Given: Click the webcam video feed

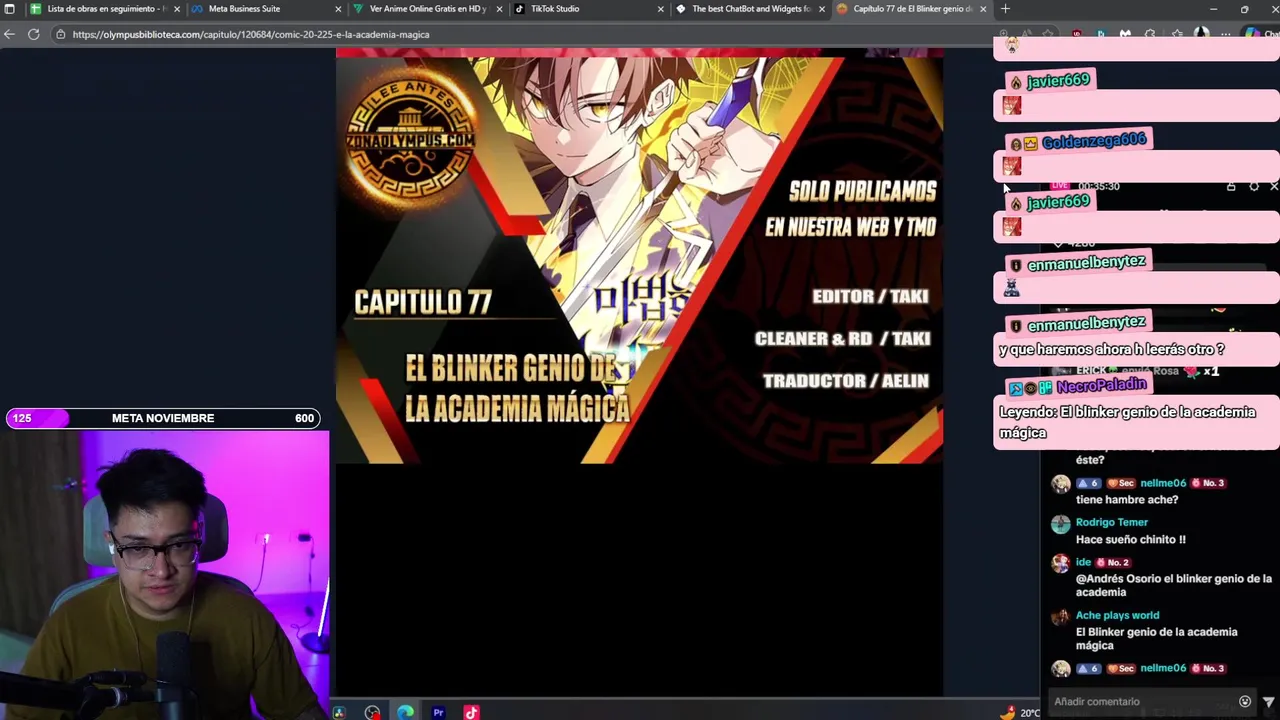Looking at the screenshot, I should pyautogui.click(x=165, y=575).
